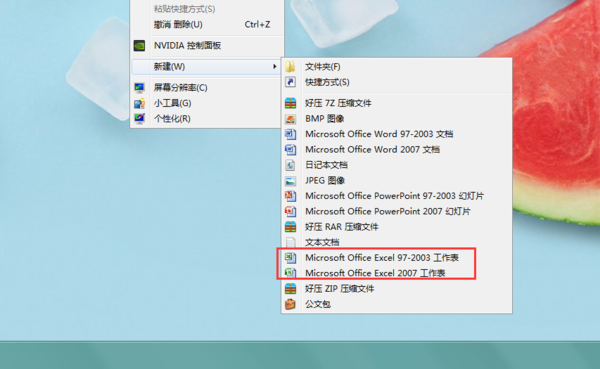Click the PowerPoint 2007 icon

point(290,211)
